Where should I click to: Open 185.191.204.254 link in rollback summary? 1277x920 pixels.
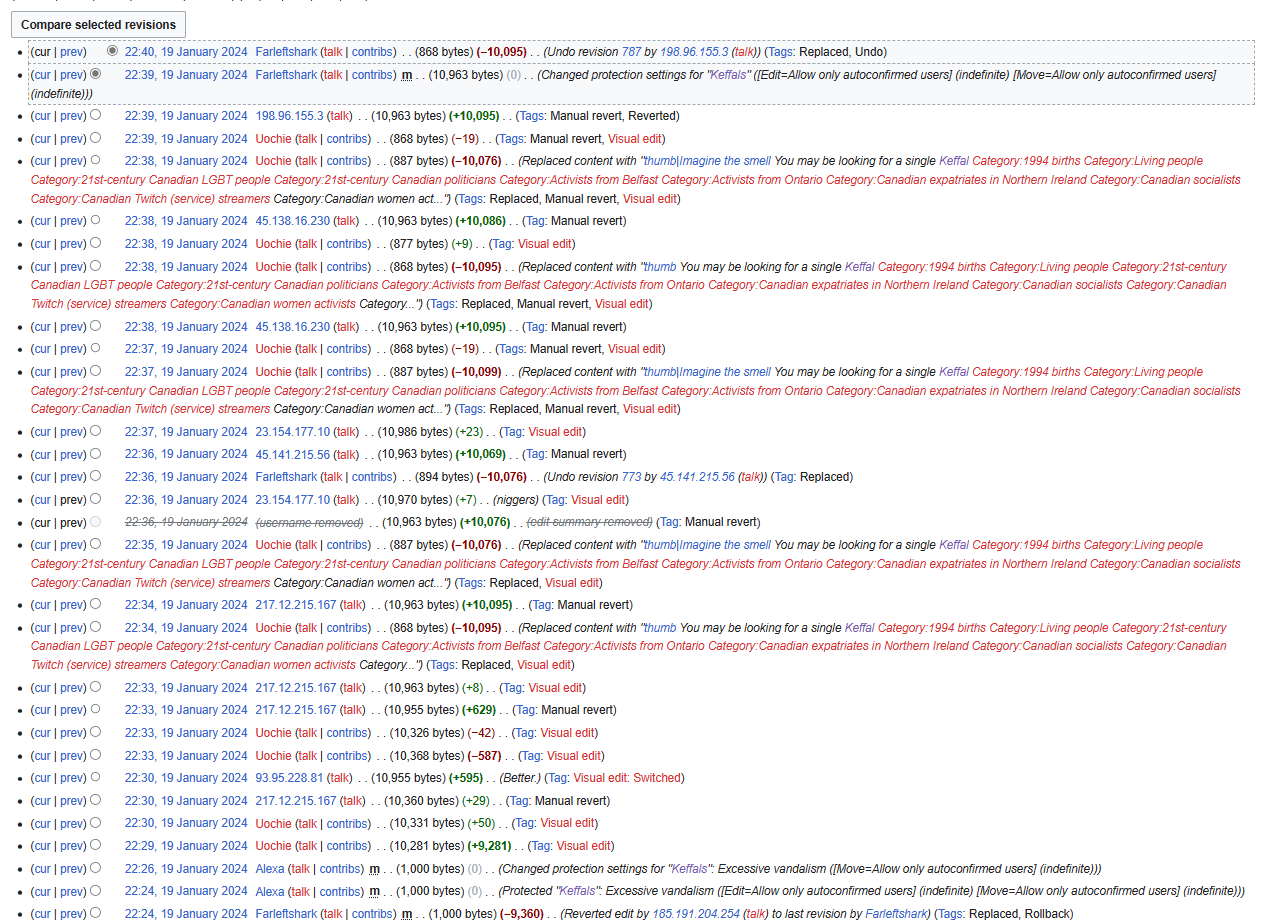697,914
